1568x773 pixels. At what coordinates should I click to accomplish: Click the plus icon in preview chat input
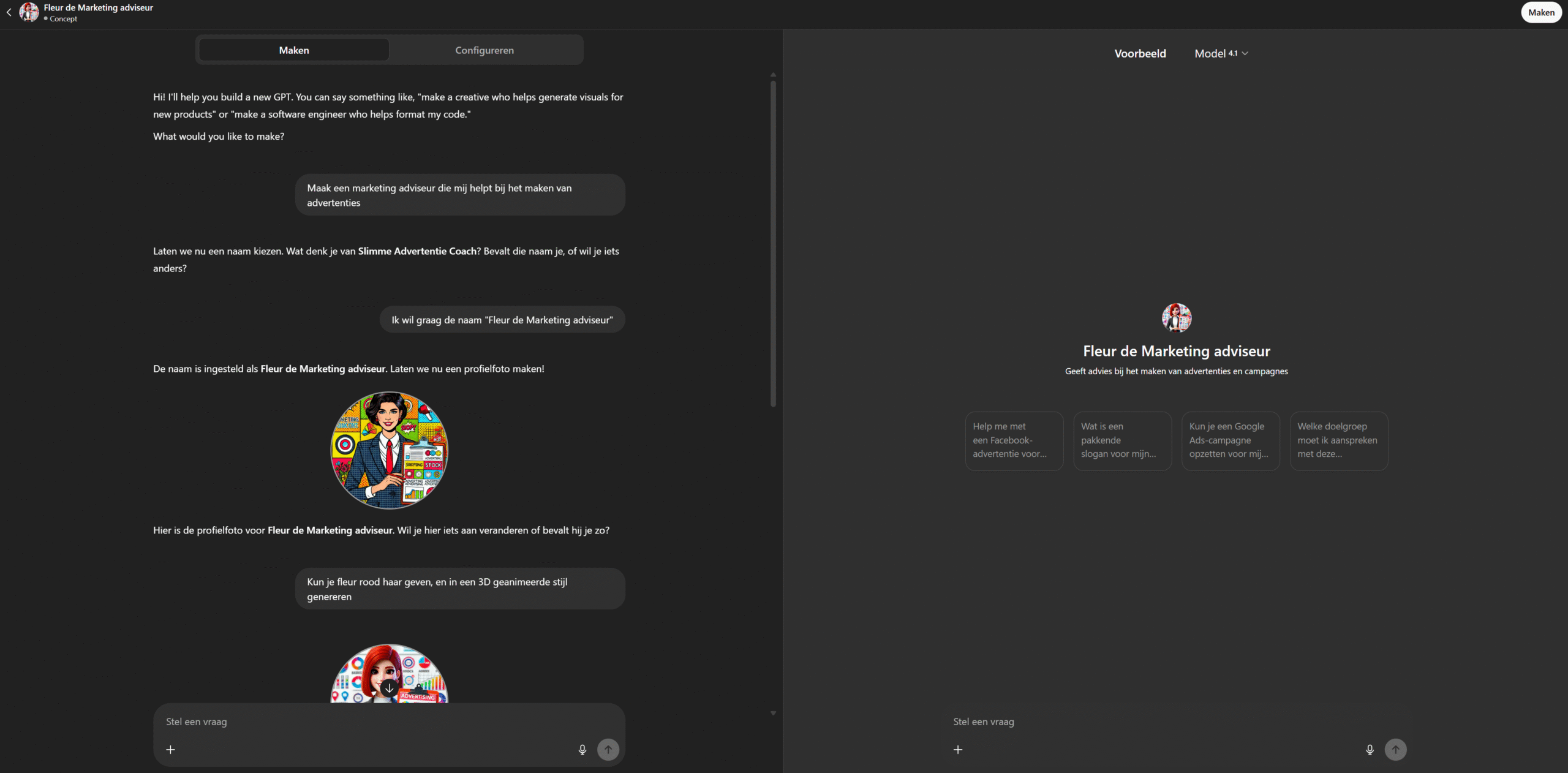point(958,749)
